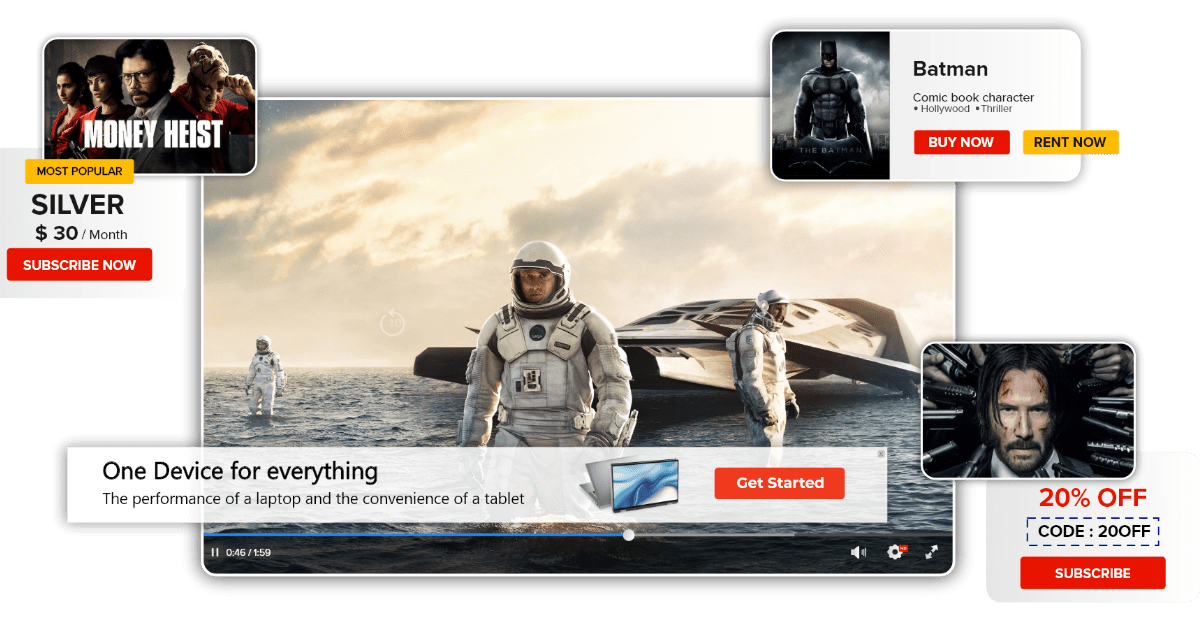1200x628 pixels.
Task: Click the BUY NOW button
Action: coord(961,142)
